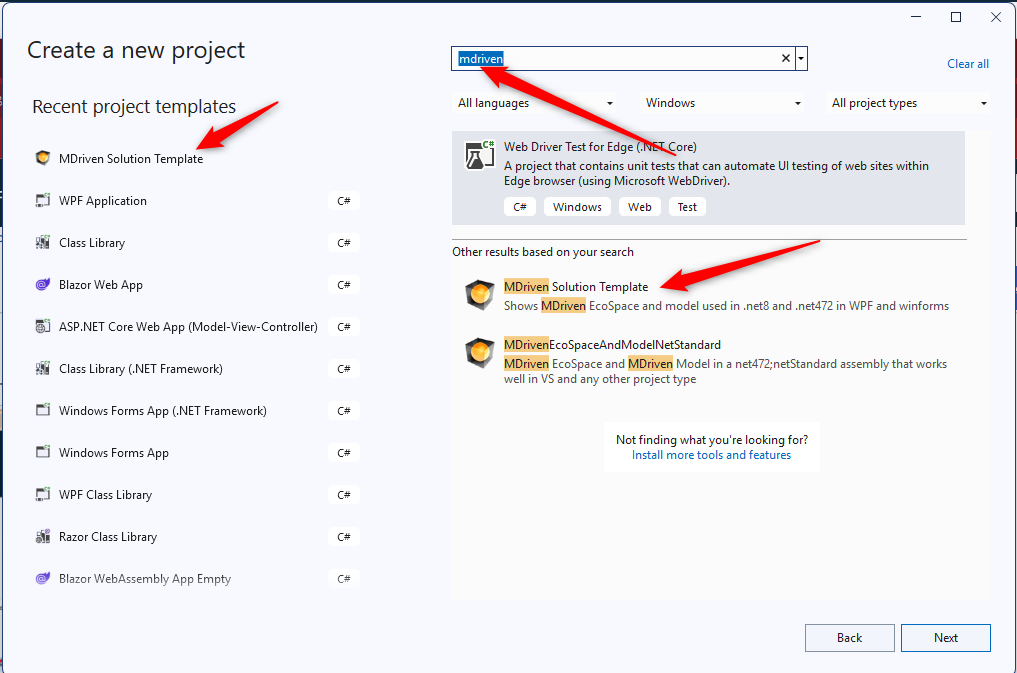Open the search history dropdown arrow
This screenshot has width=1017, height=673.
click(x=802, y=58)
